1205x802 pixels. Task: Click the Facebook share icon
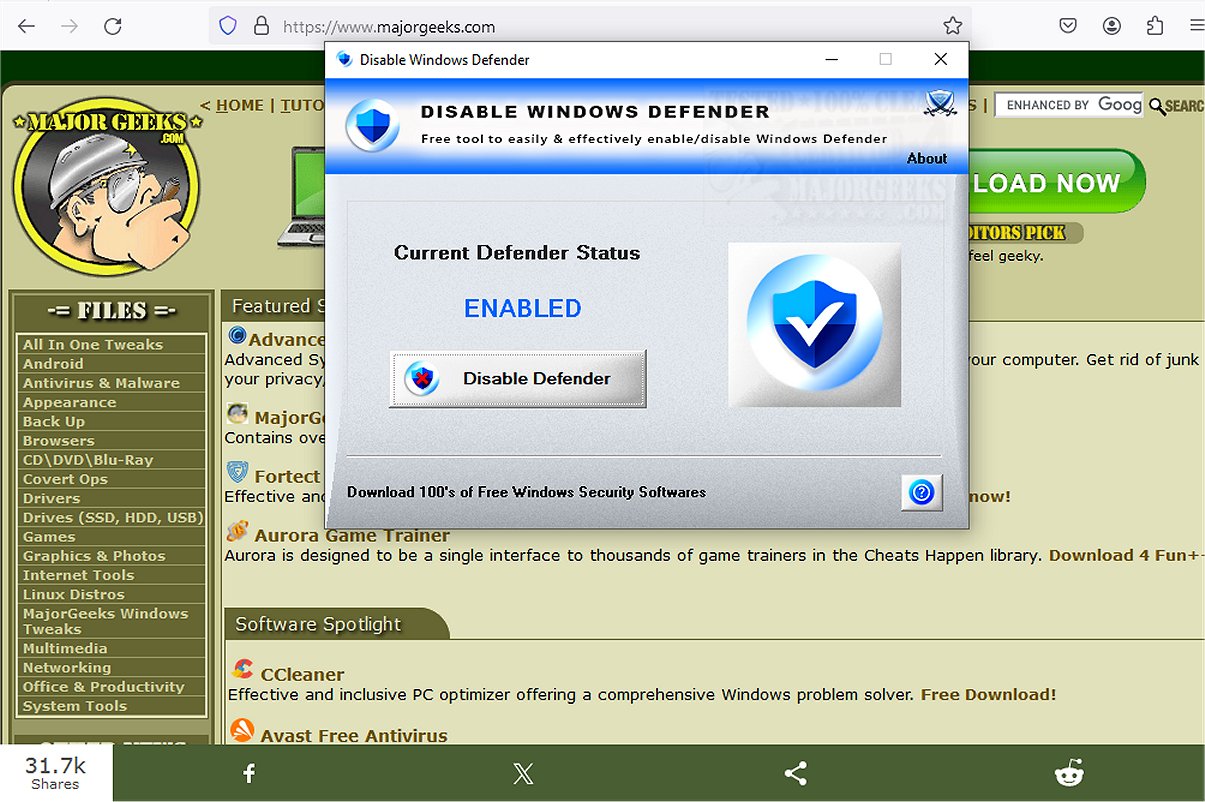click(248, 772)
